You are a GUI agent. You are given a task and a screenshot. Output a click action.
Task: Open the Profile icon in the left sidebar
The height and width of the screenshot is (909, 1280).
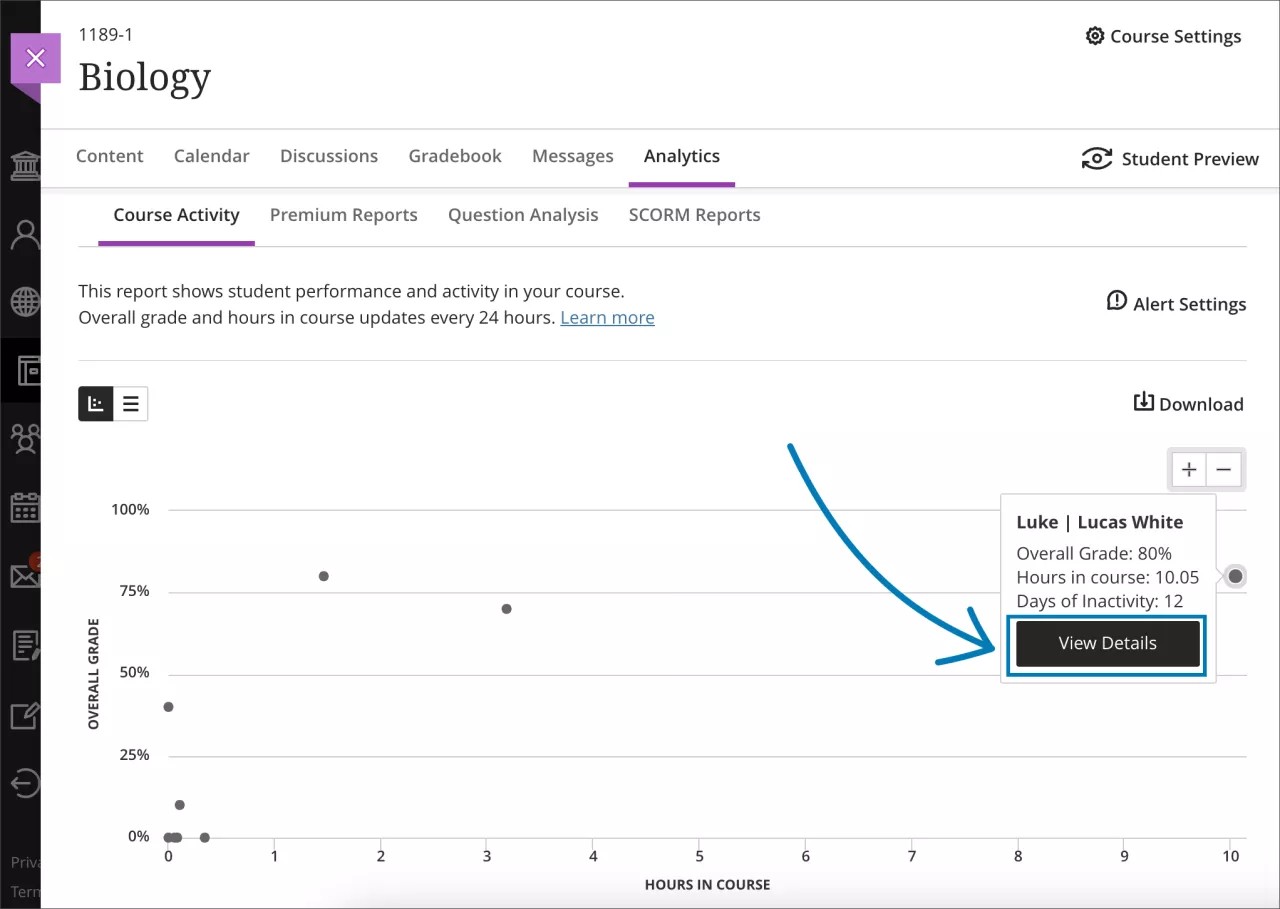pos(24,233)
